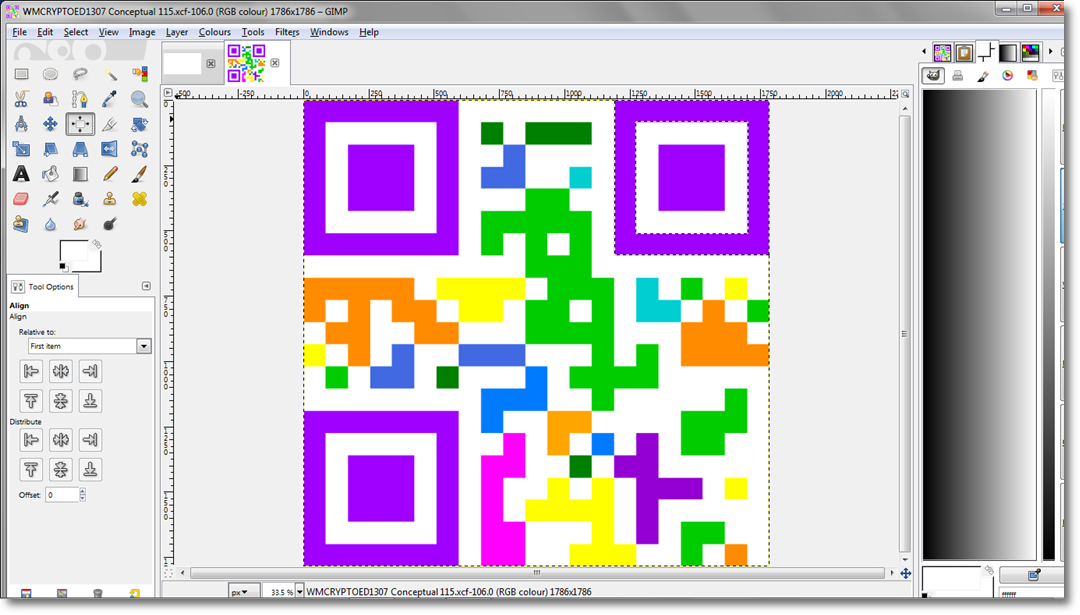Show previous dock tabs with left arrow
The image size is (1080, 615).
point(924,52)
